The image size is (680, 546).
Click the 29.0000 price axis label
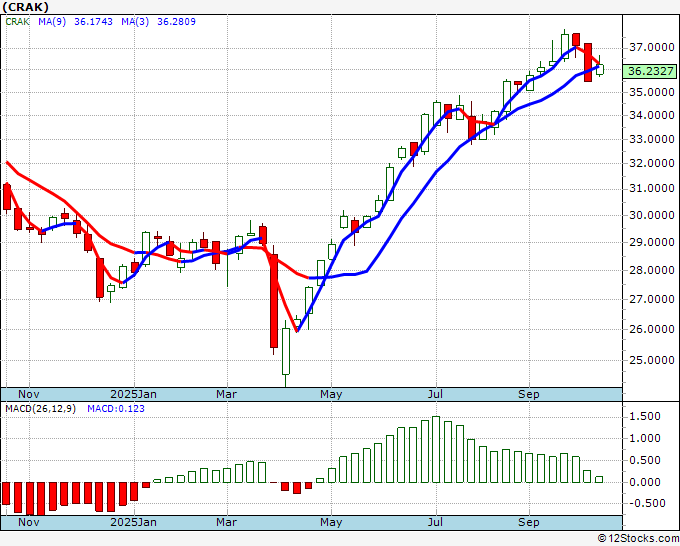coord(651,242)
